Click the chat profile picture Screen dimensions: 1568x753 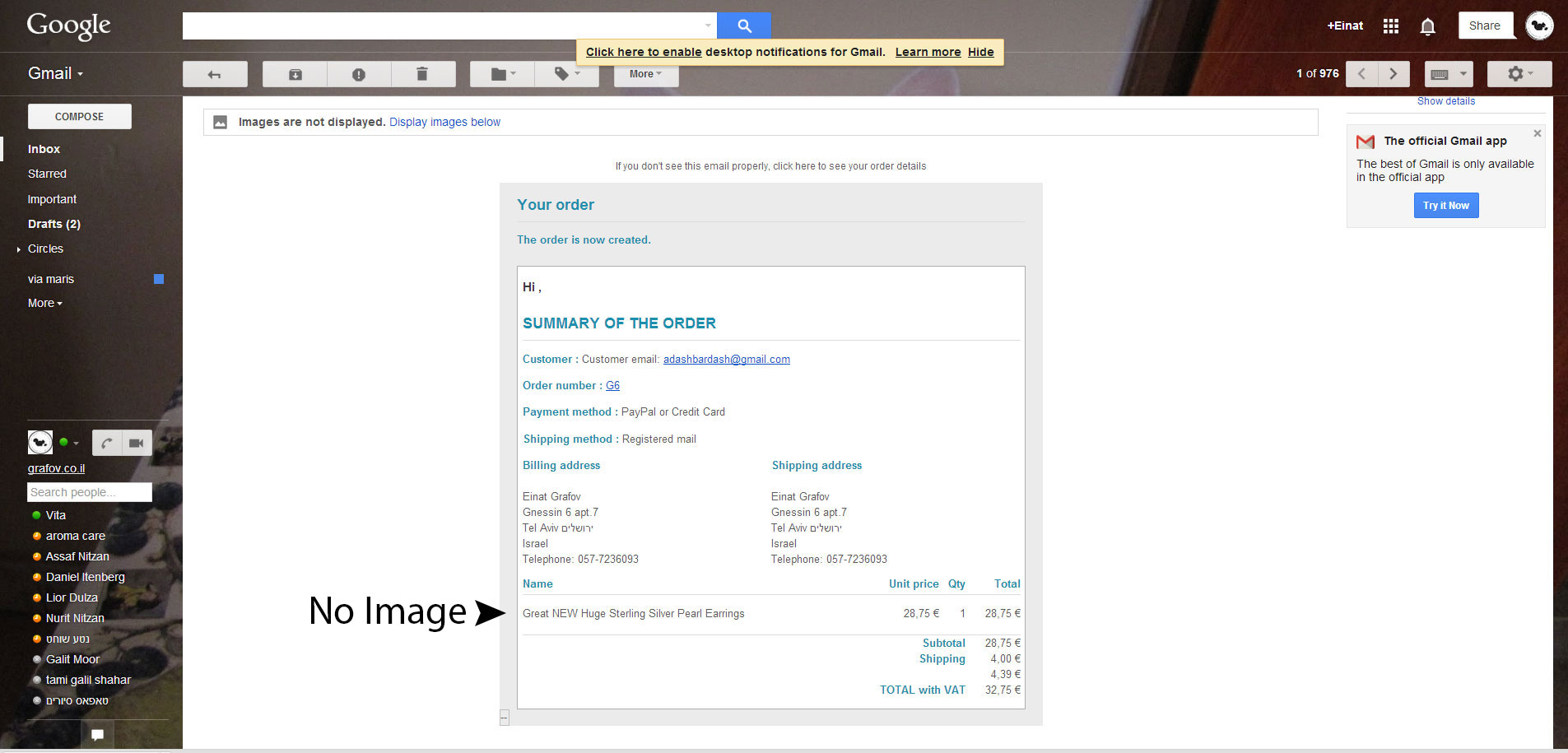40,443
